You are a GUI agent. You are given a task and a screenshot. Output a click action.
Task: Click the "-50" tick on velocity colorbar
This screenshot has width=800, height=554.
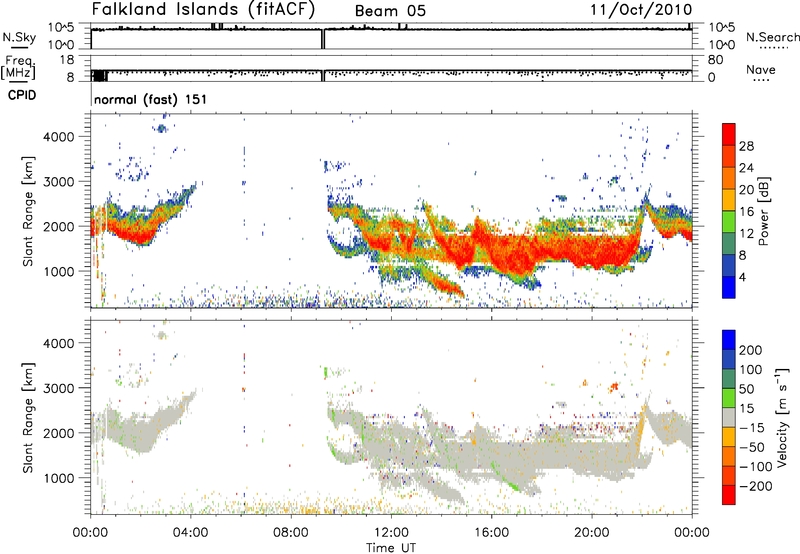coord(752,447)
